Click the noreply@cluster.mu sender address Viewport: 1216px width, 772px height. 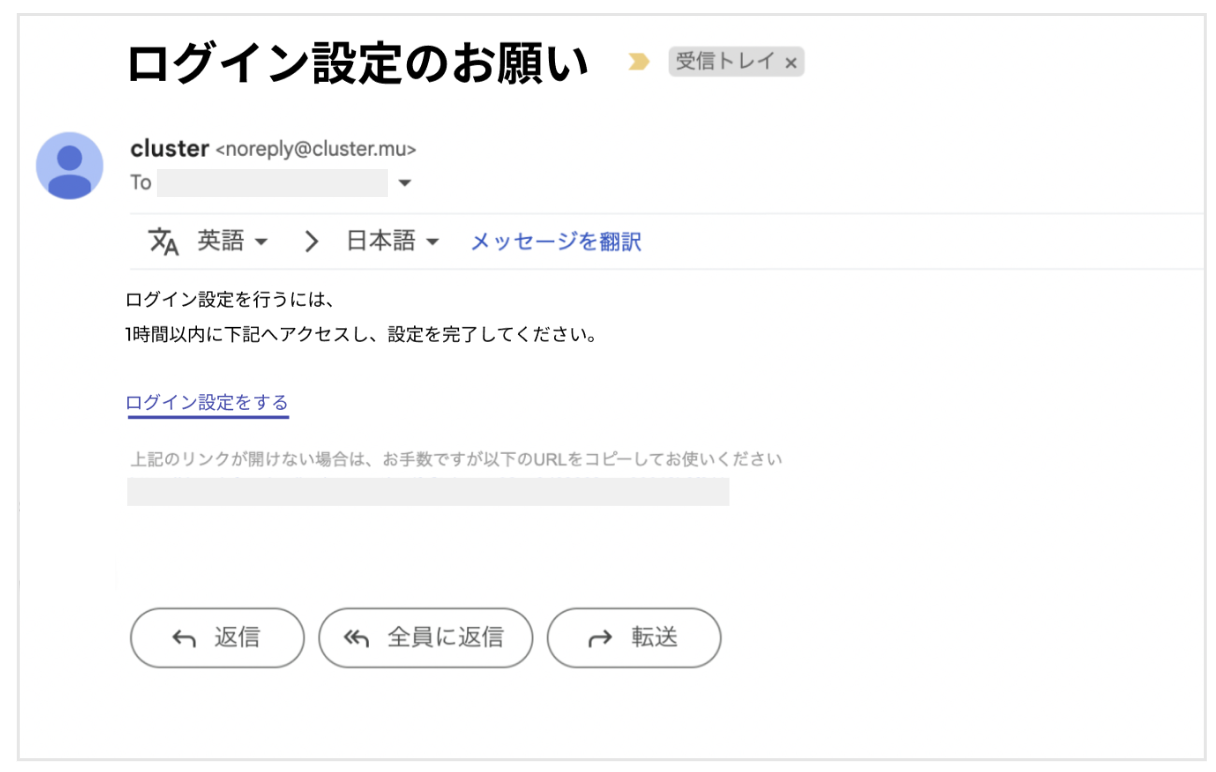coord(316,149)
